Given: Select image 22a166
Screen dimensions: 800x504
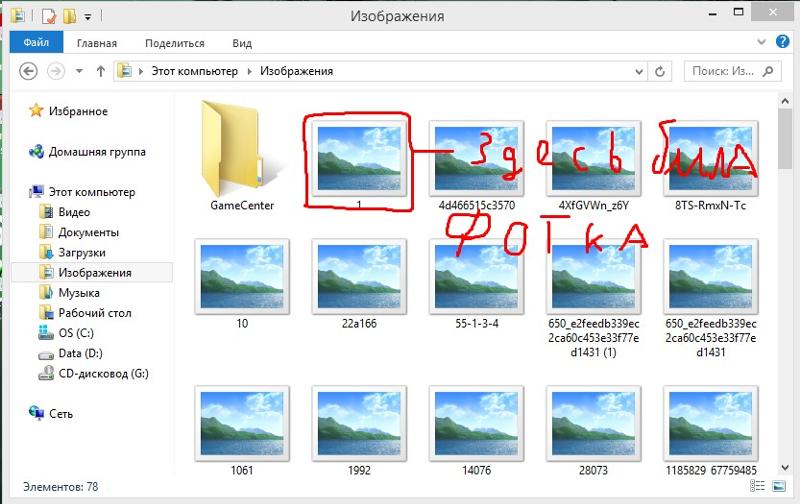Looking at the screenshot, I should [x=359, y=283].
